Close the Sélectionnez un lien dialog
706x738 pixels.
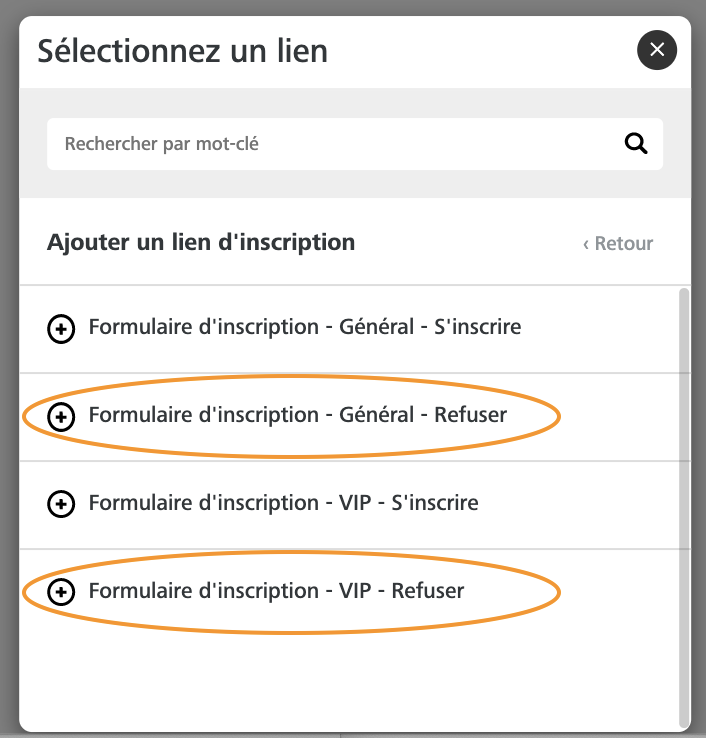click(x=657, y=50)
